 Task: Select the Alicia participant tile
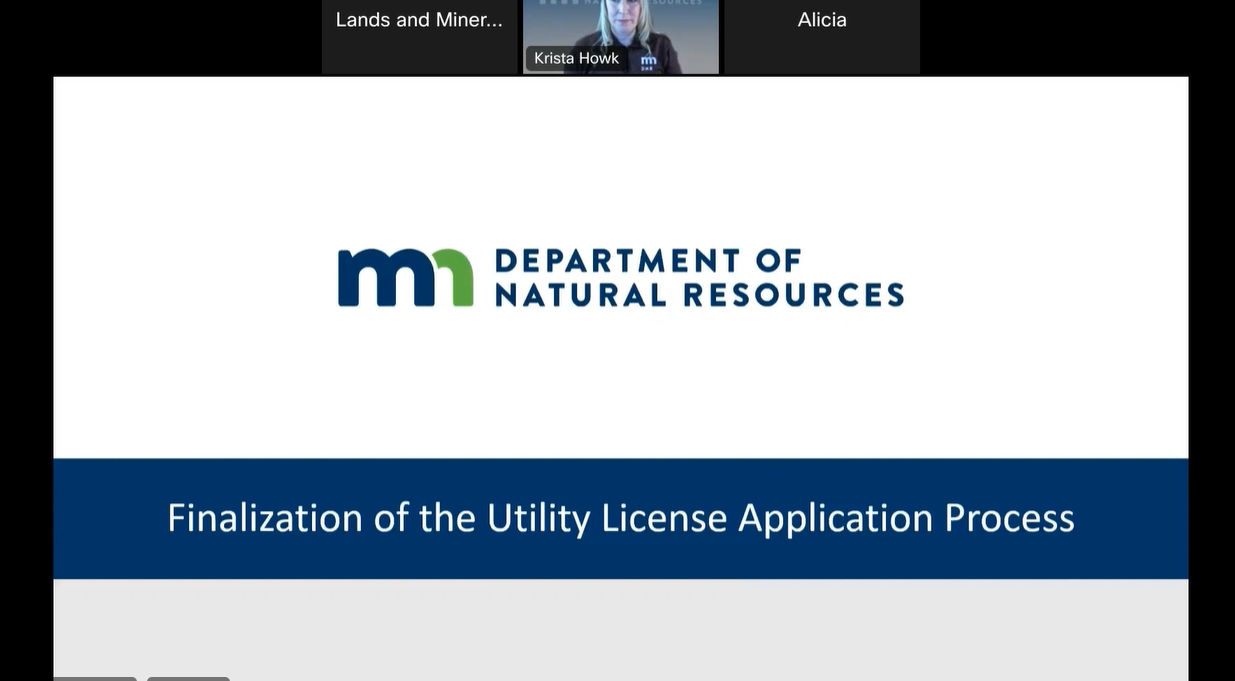point(821,37)
